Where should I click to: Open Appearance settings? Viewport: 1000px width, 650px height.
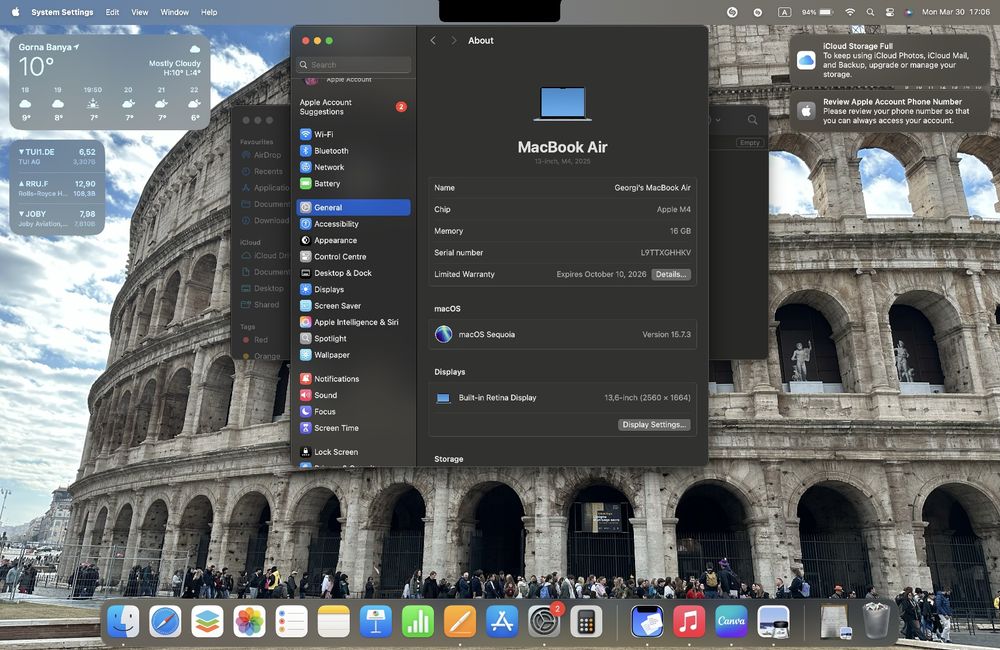[353, 240]
